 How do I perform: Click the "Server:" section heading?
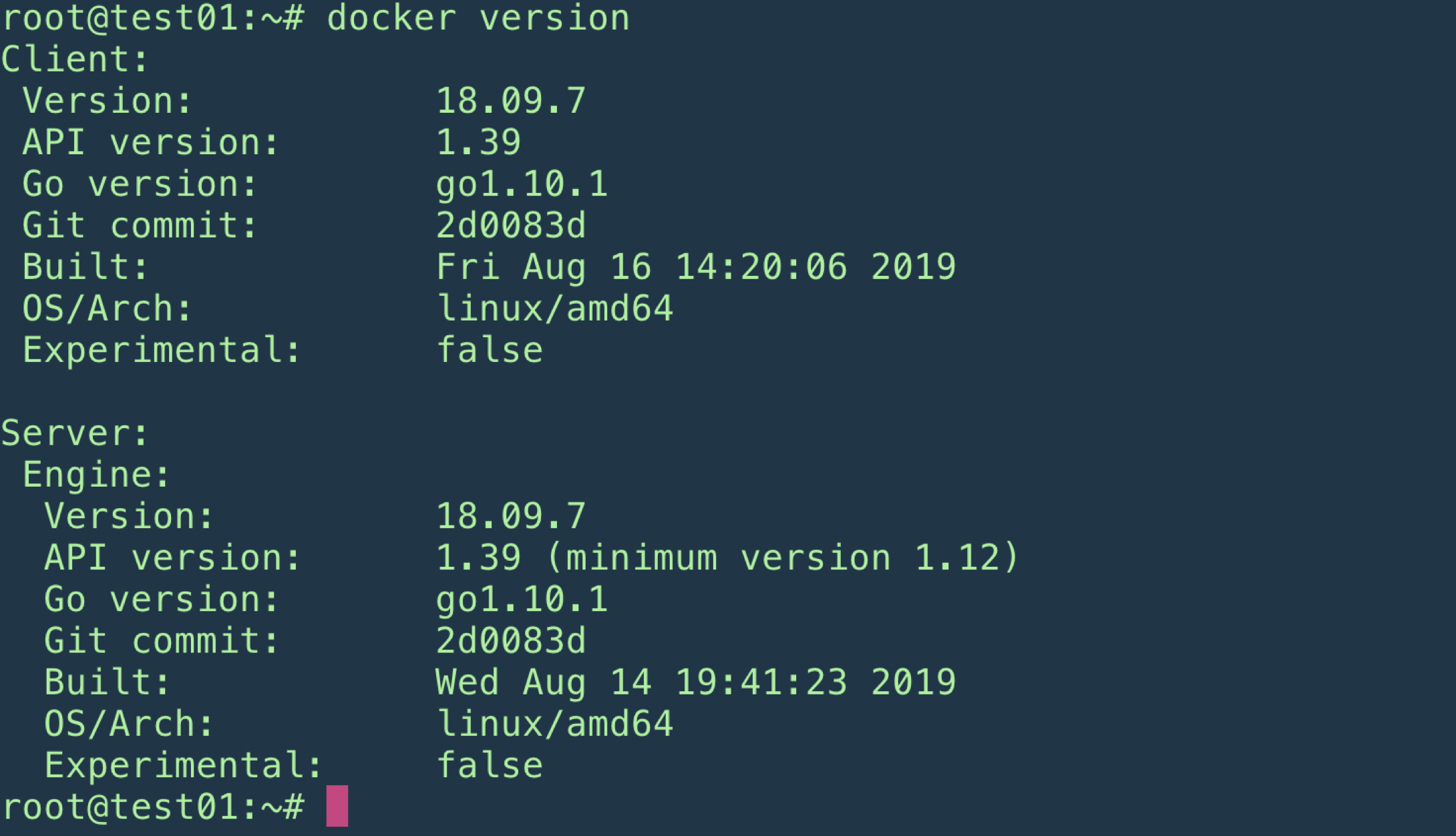click(75, 433)
